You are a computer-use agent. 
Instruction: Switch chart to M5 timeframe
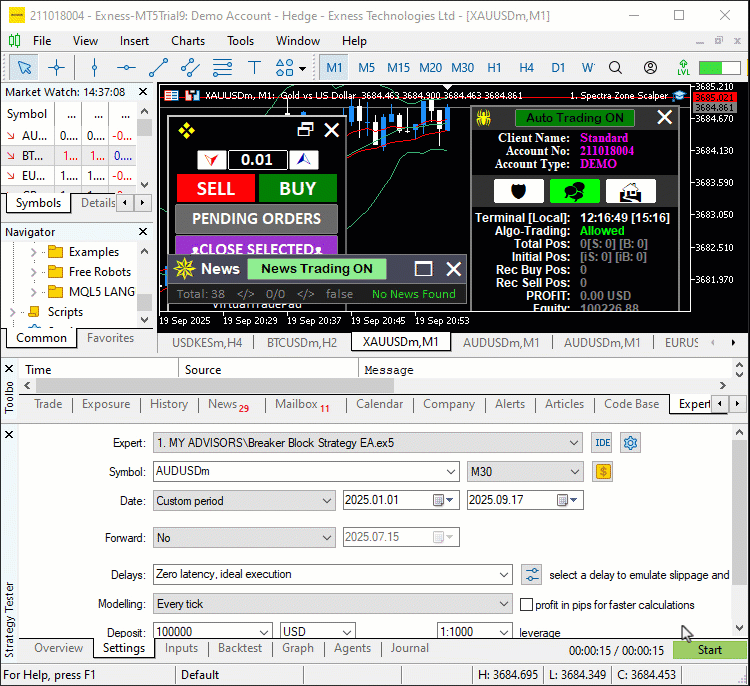[366, 68]
